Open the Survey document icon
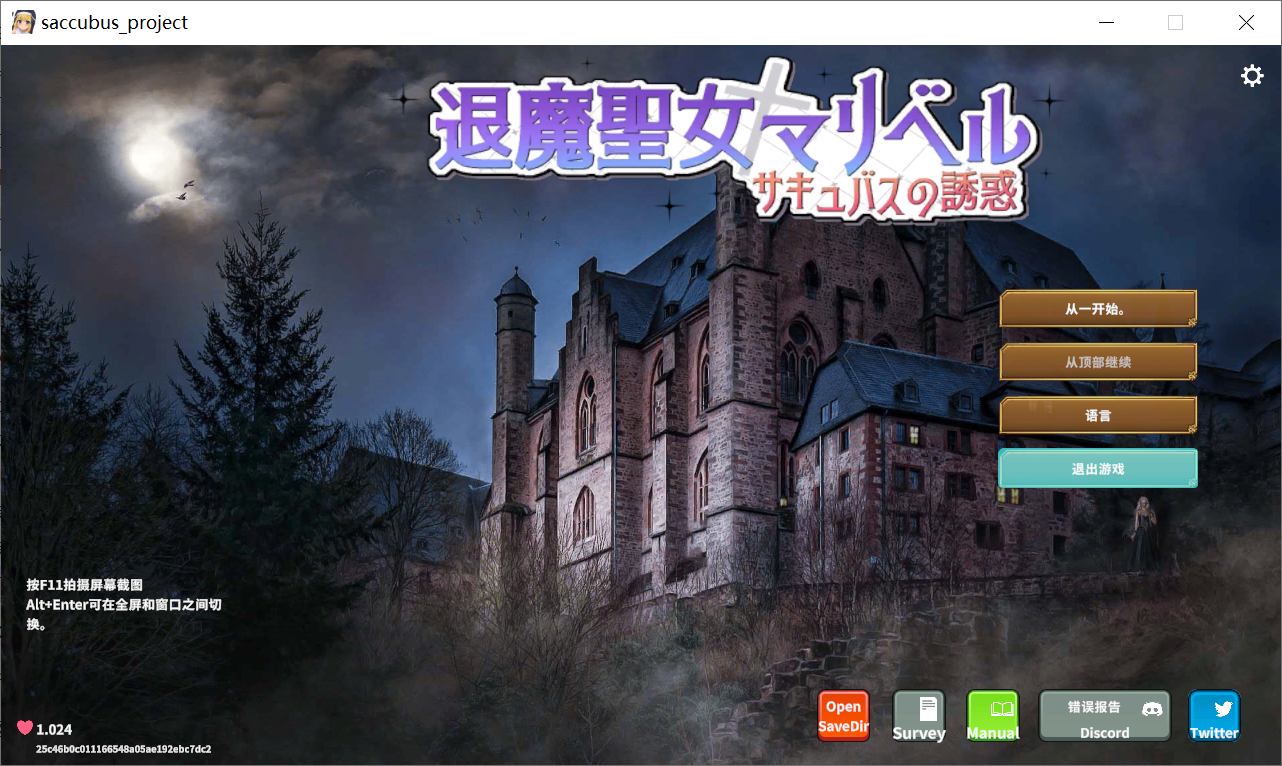 coord(919,716)
